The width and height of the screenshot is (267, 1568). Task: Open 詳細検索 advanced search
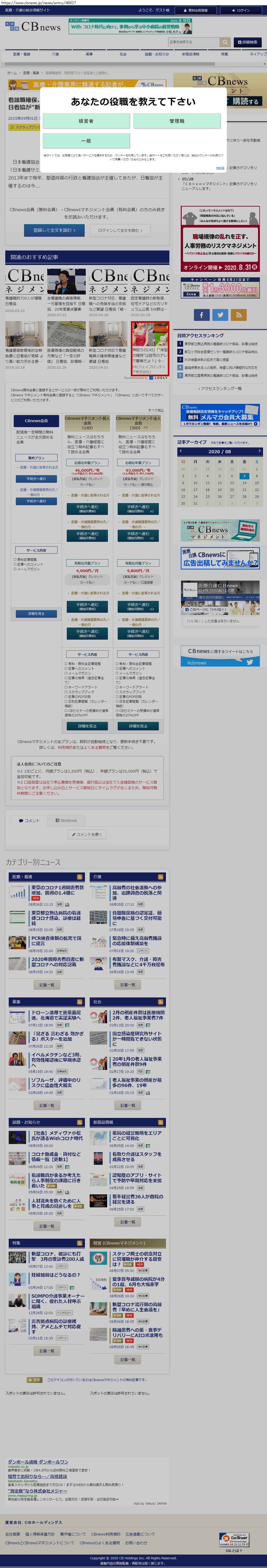click(x=247, y=42)
